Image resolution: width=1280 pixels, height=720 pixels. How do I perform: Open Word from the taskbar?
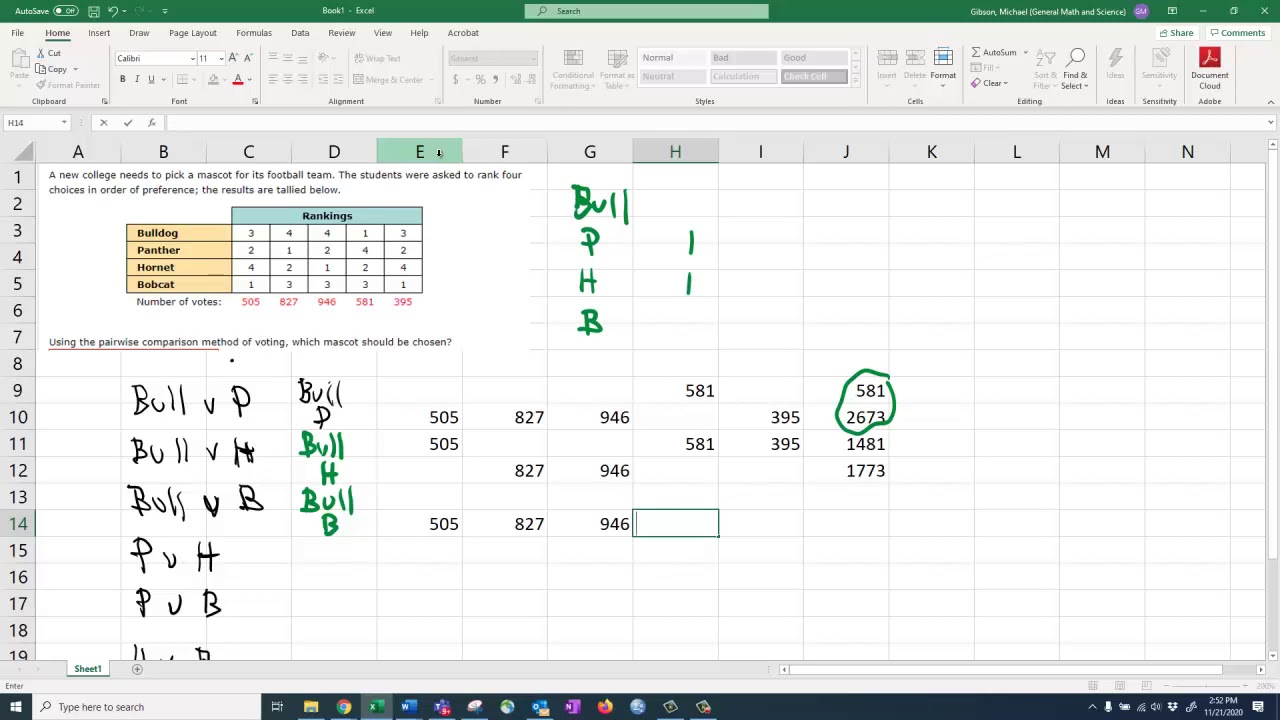(x=408, y=707)
